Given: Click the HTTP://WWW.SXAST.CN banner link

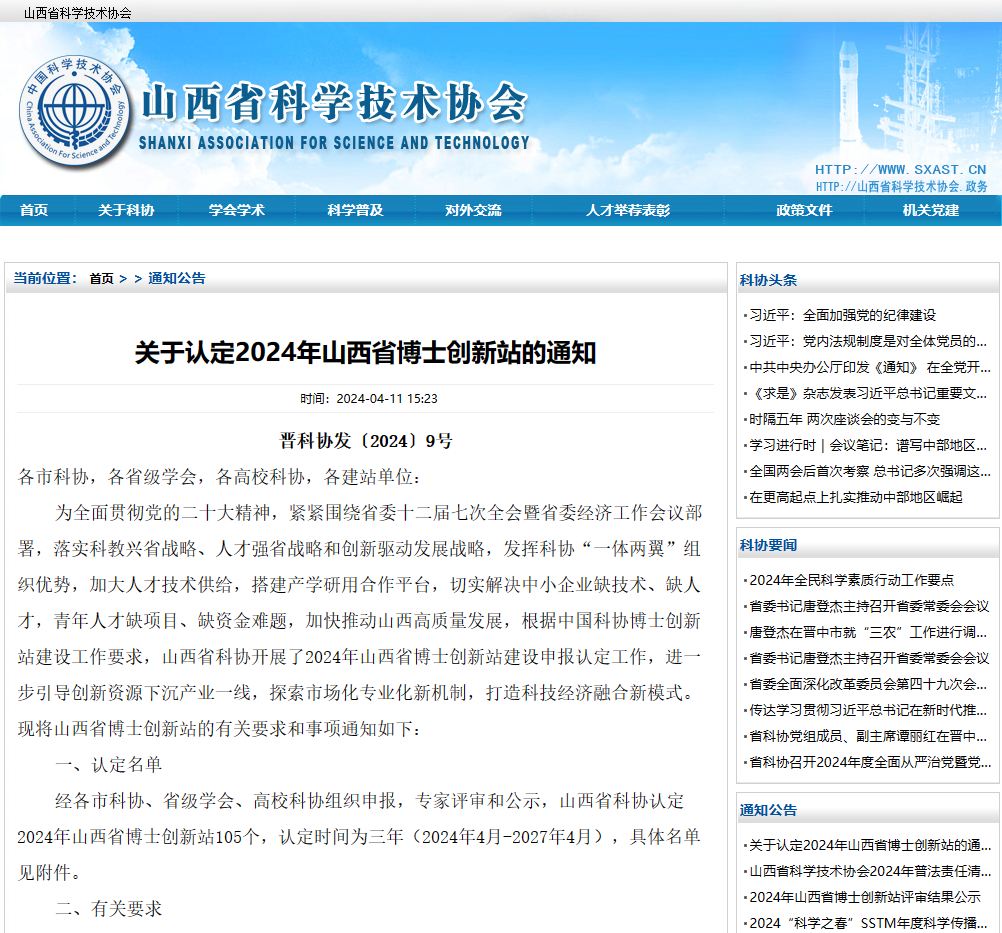Looking at the screenshot, I should pos(900,169).
